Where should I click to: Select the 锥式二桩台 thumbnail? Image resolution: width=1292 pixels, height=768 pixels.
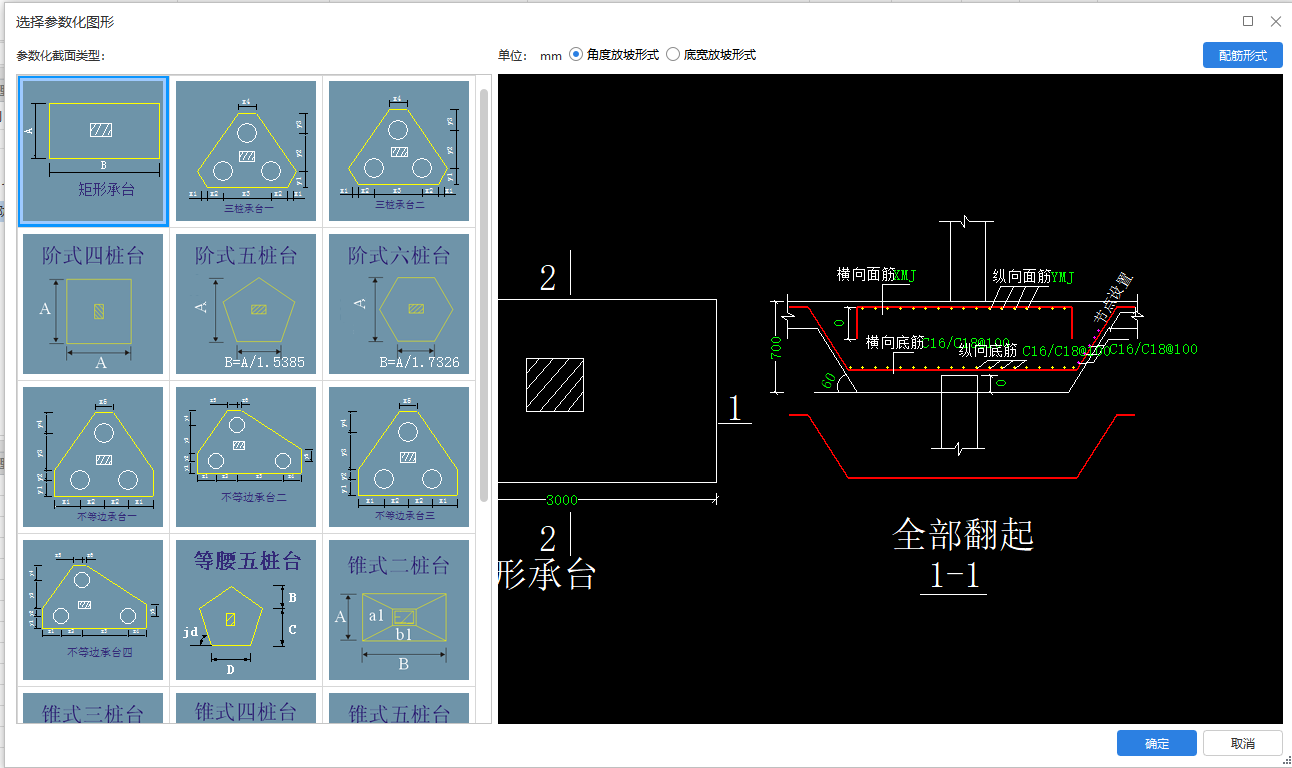399,610
